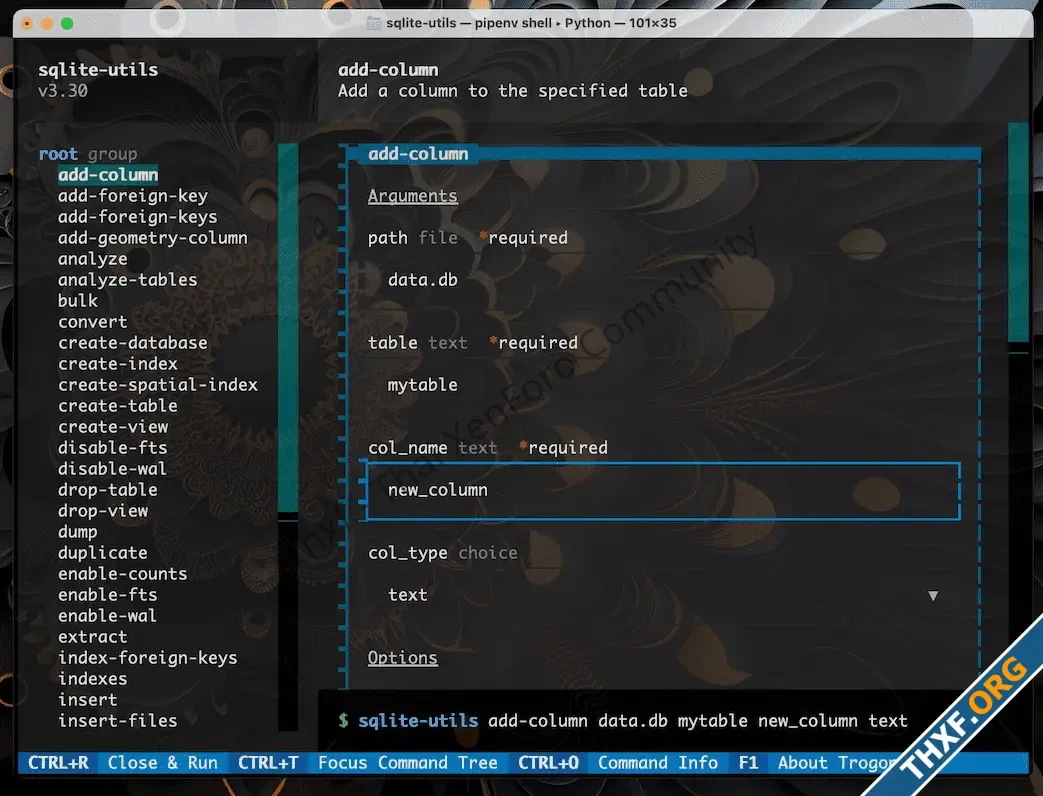The image size is (1043, 796).
Task: Click the yellow minimize window button
Action: tap(47, 24)
